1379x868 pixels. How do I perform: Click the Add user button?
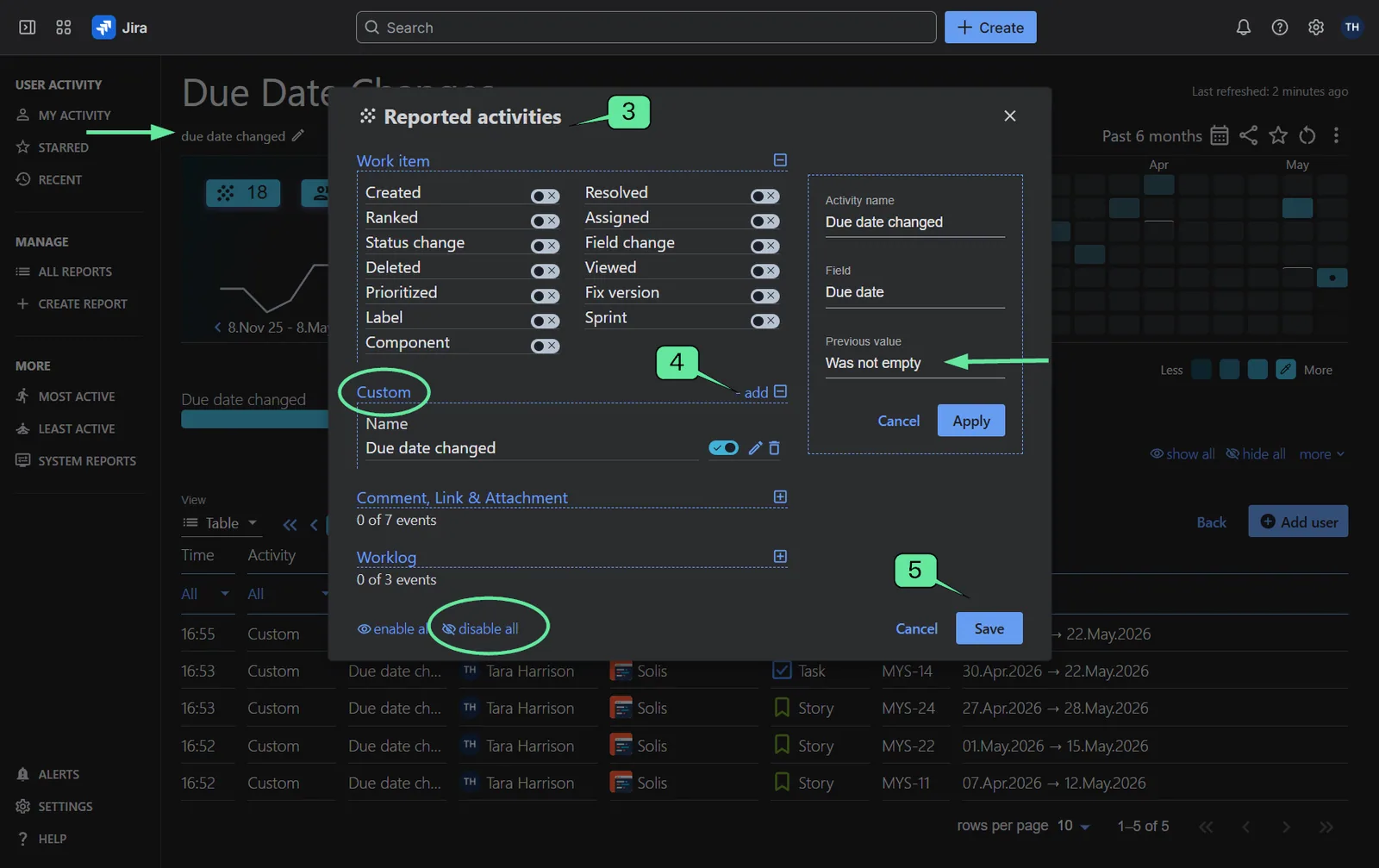(1298, 521)
